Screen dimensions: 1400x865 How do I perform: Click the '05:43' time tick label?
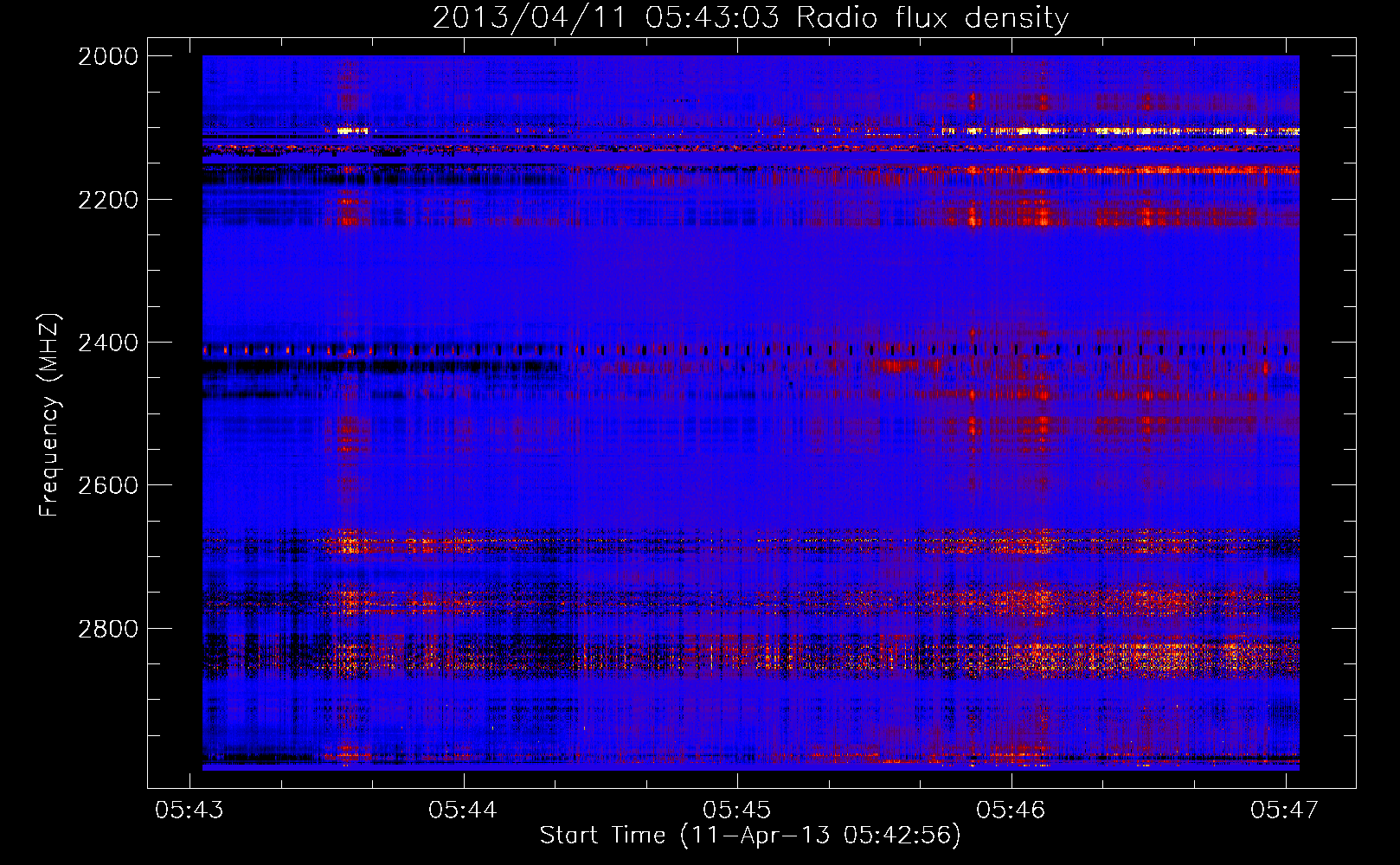[x=189, y=810]
